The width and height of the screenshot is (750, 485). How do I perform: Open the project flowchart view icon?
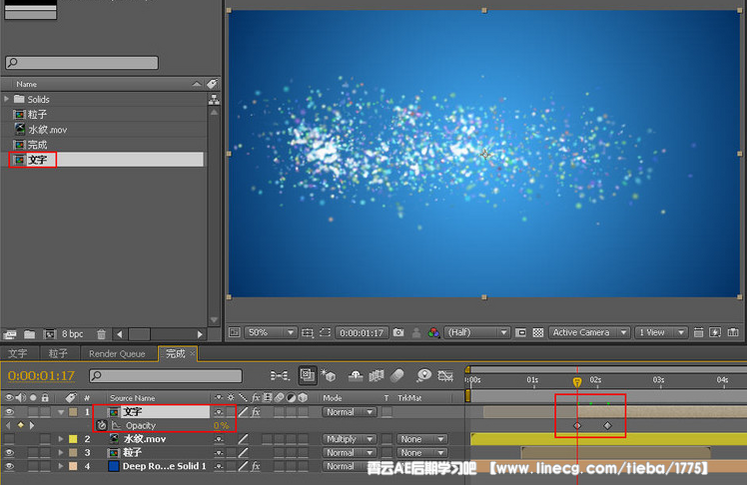(214, 99)
